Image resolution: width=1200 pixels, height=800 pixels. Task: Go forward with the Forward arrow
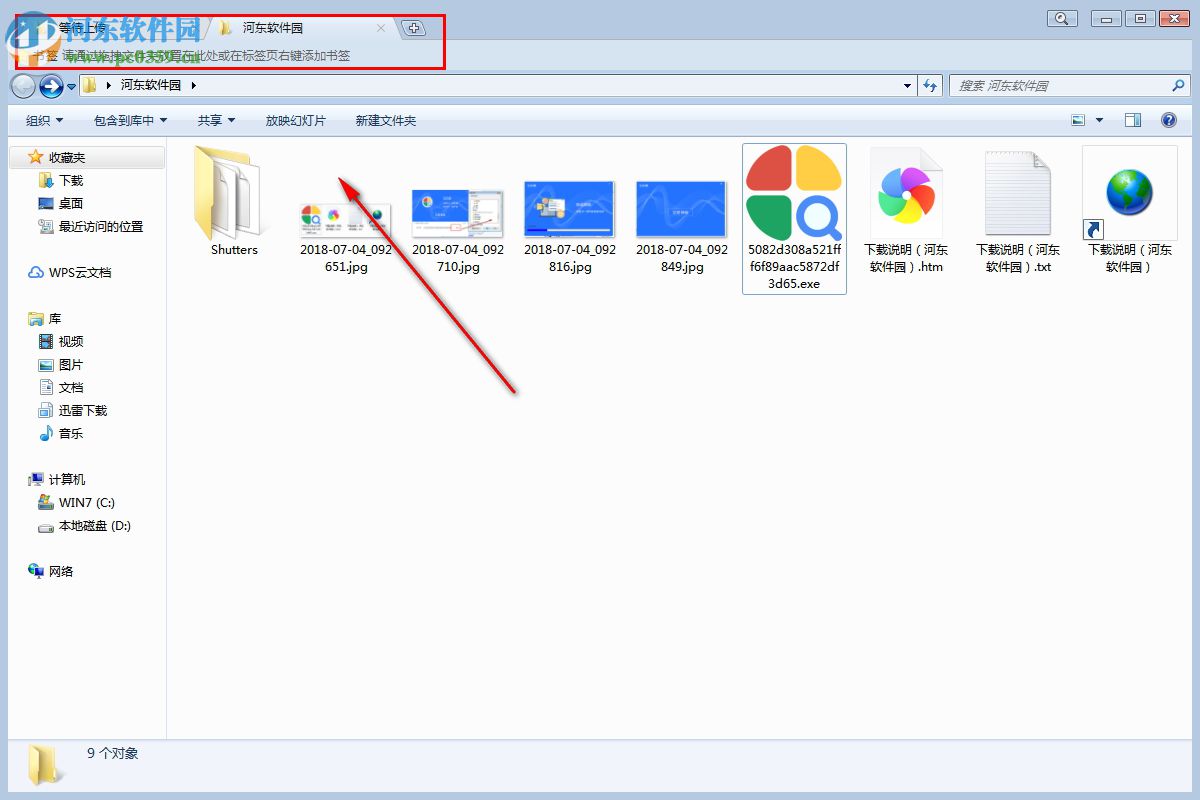[51, 86]
